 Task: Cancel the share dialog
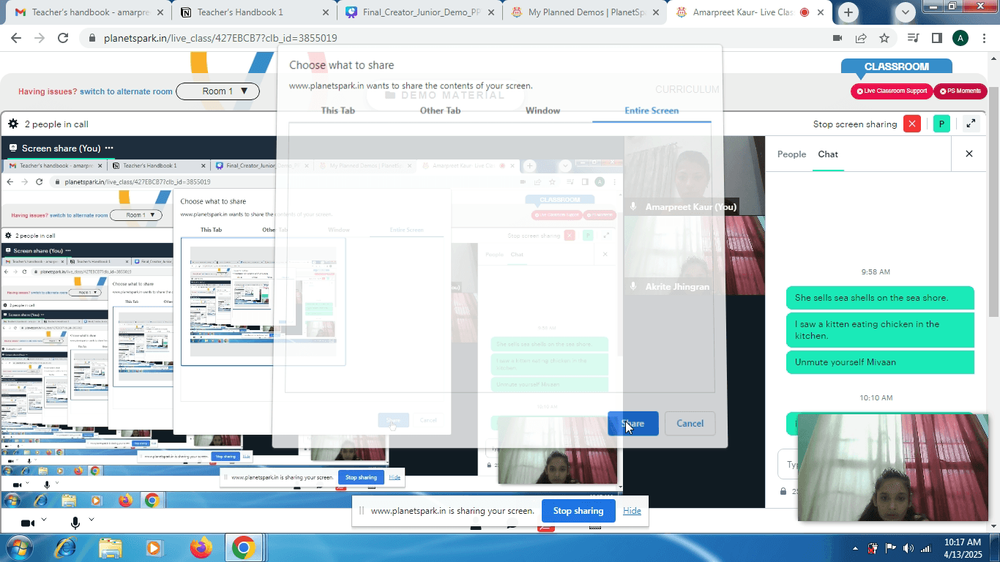[x=689, y=424]
